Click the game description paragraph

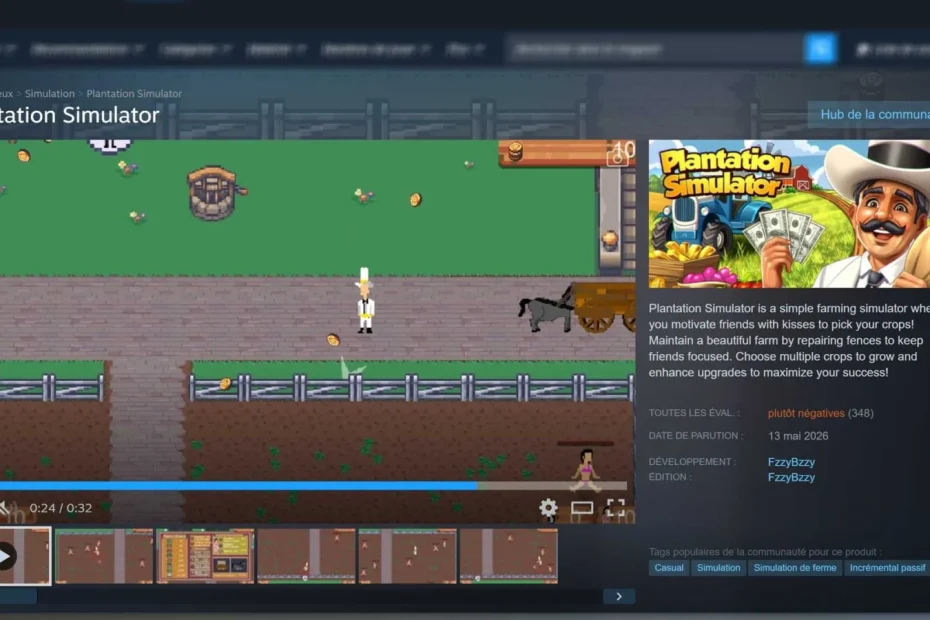point(789,341)
